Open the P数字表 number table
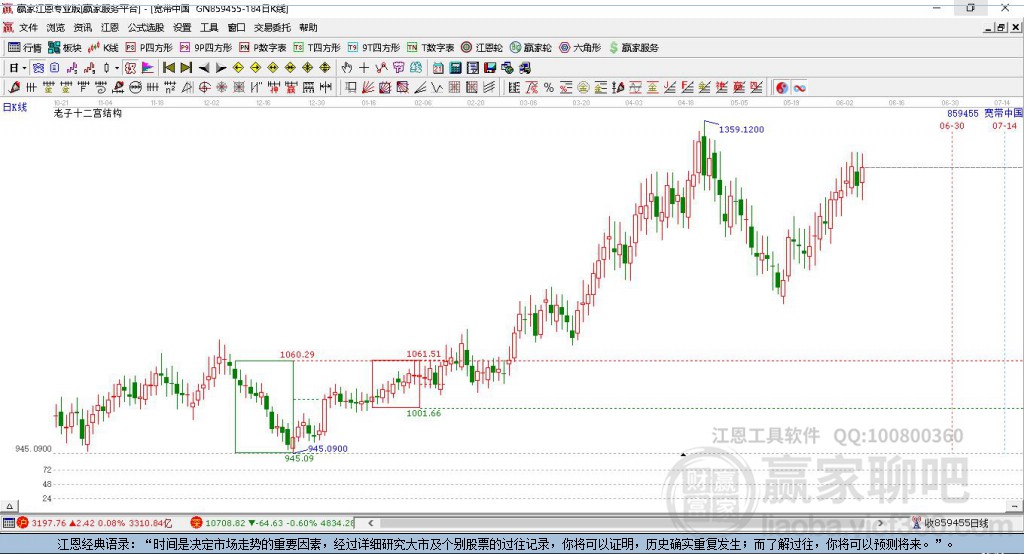The height and width of the screenshot is (554, 1024). click(263, 48)
